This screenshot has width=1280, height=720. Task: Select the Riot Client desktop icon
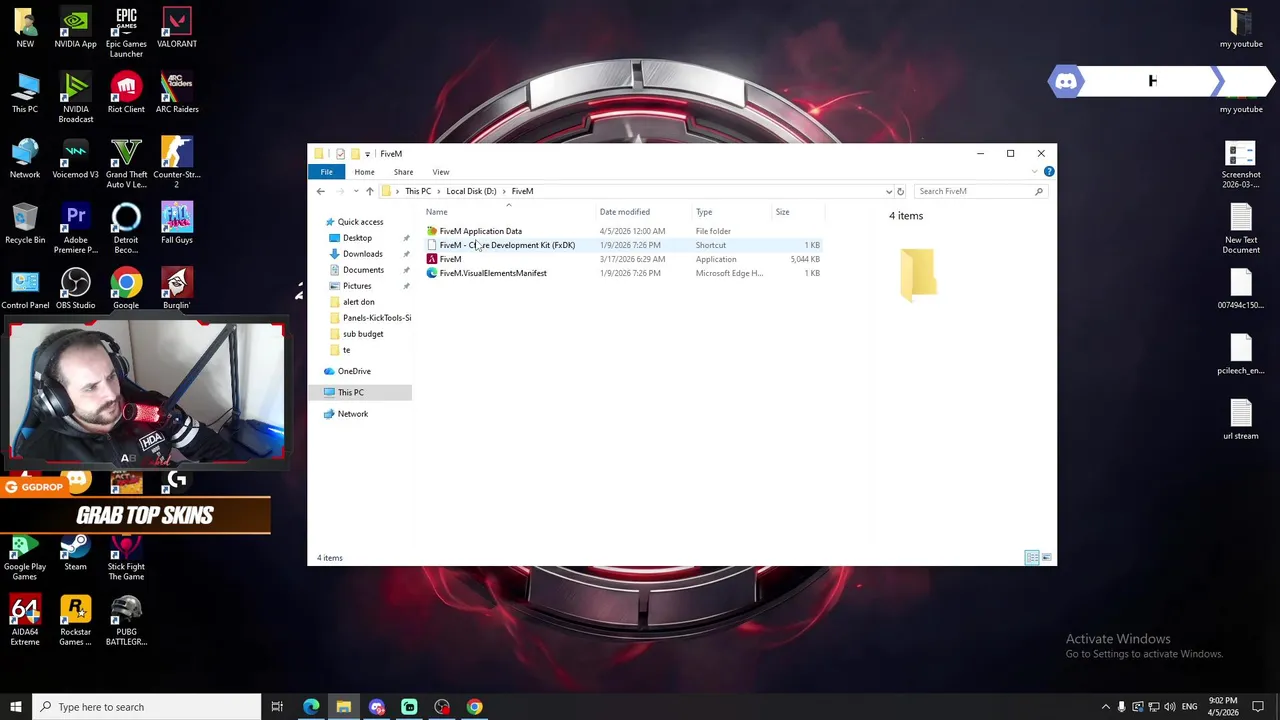[x=126, y=93]
